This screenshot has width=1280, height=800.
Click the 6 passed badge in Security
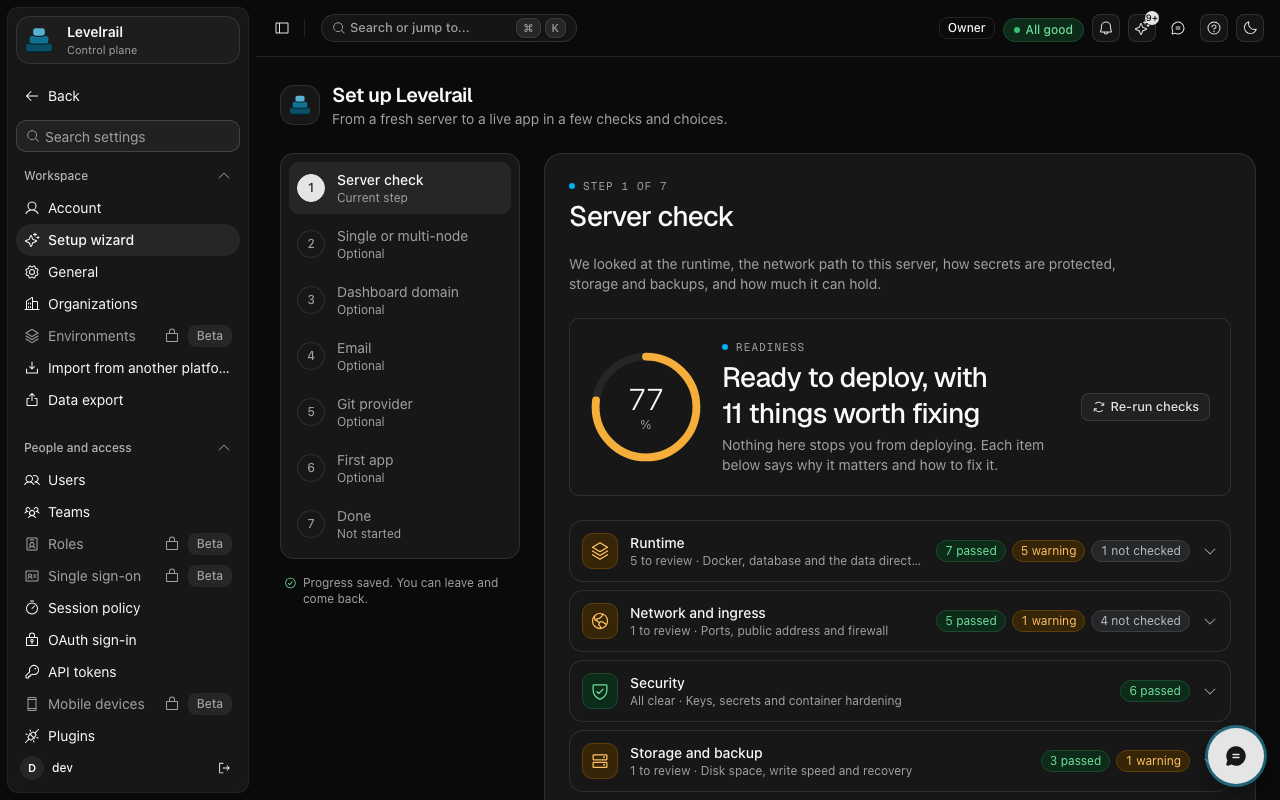point(1155,691)
